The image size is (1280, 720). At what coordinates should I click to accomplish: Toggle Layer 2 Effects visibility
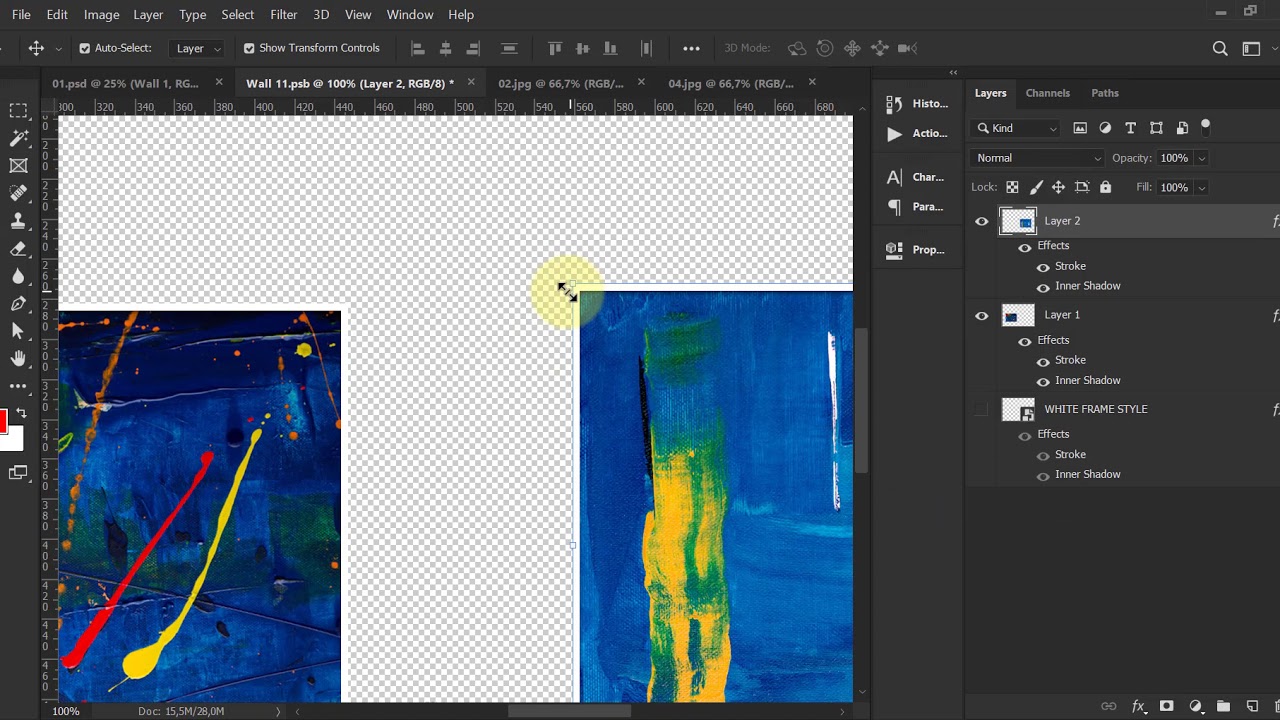coord(1024,247)
